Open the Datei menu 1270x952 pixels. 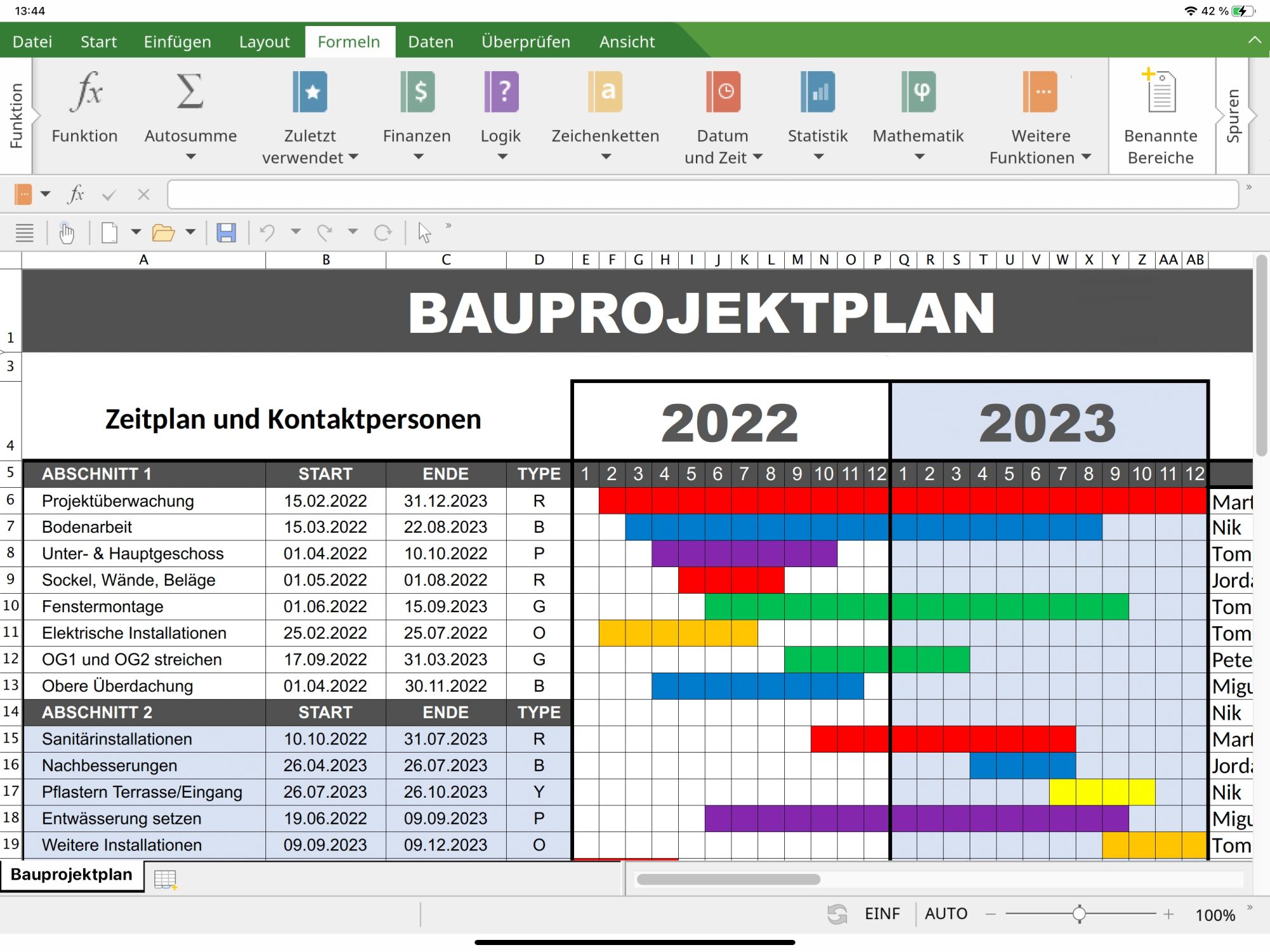pos(32,42)
